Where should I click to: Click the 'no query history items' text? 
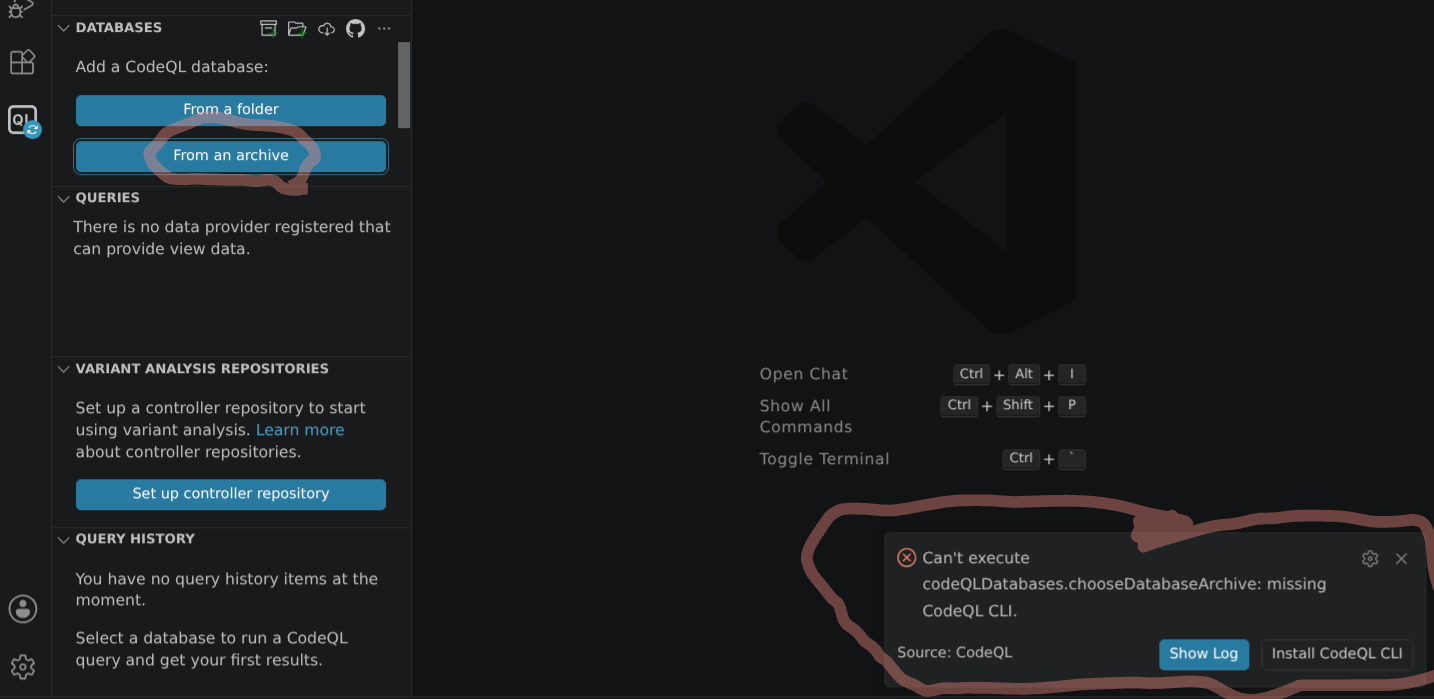227,590
